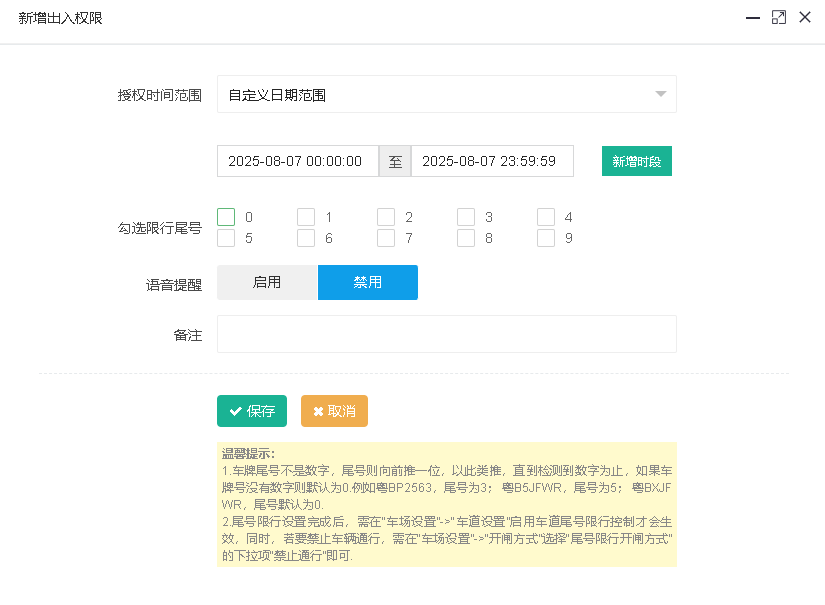Click the 勾选限行尾号 label

point(160,228)
